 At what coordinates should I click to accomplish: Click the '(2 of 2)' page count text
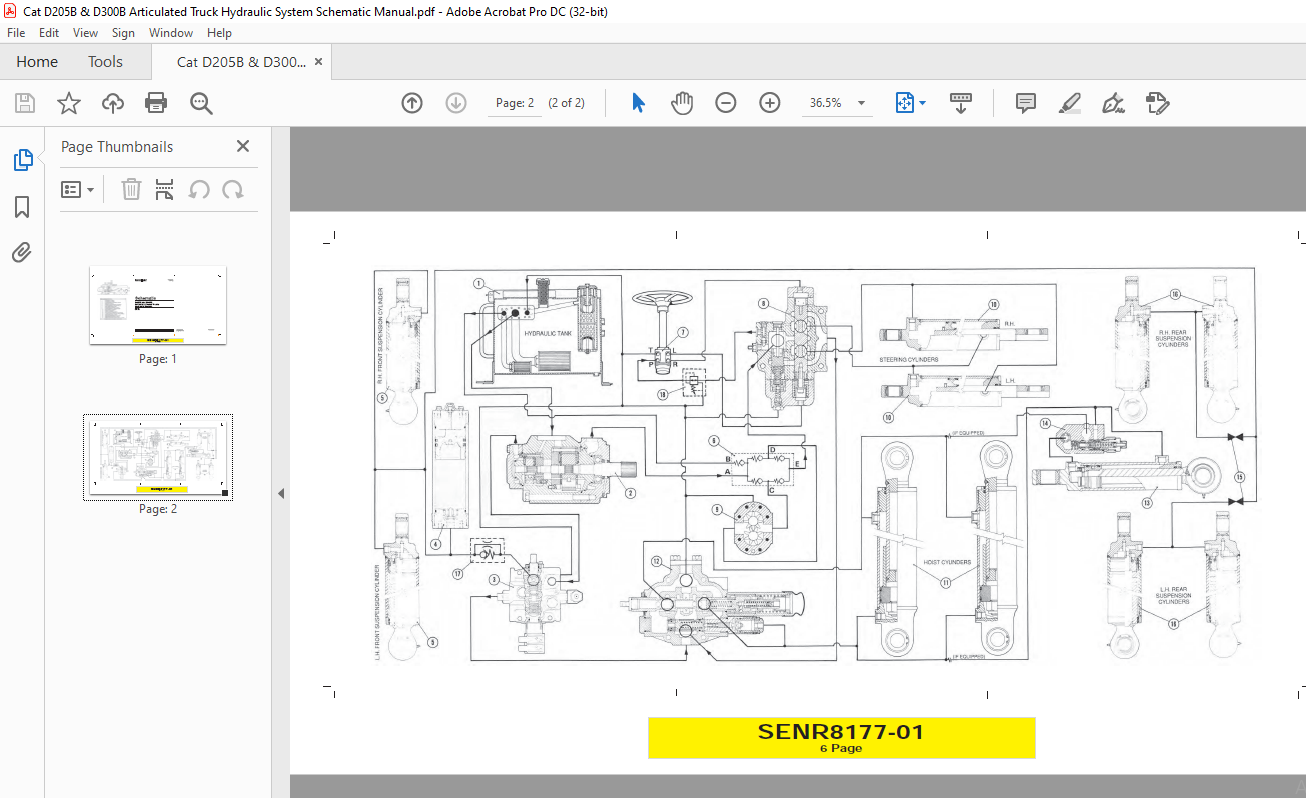566,103
